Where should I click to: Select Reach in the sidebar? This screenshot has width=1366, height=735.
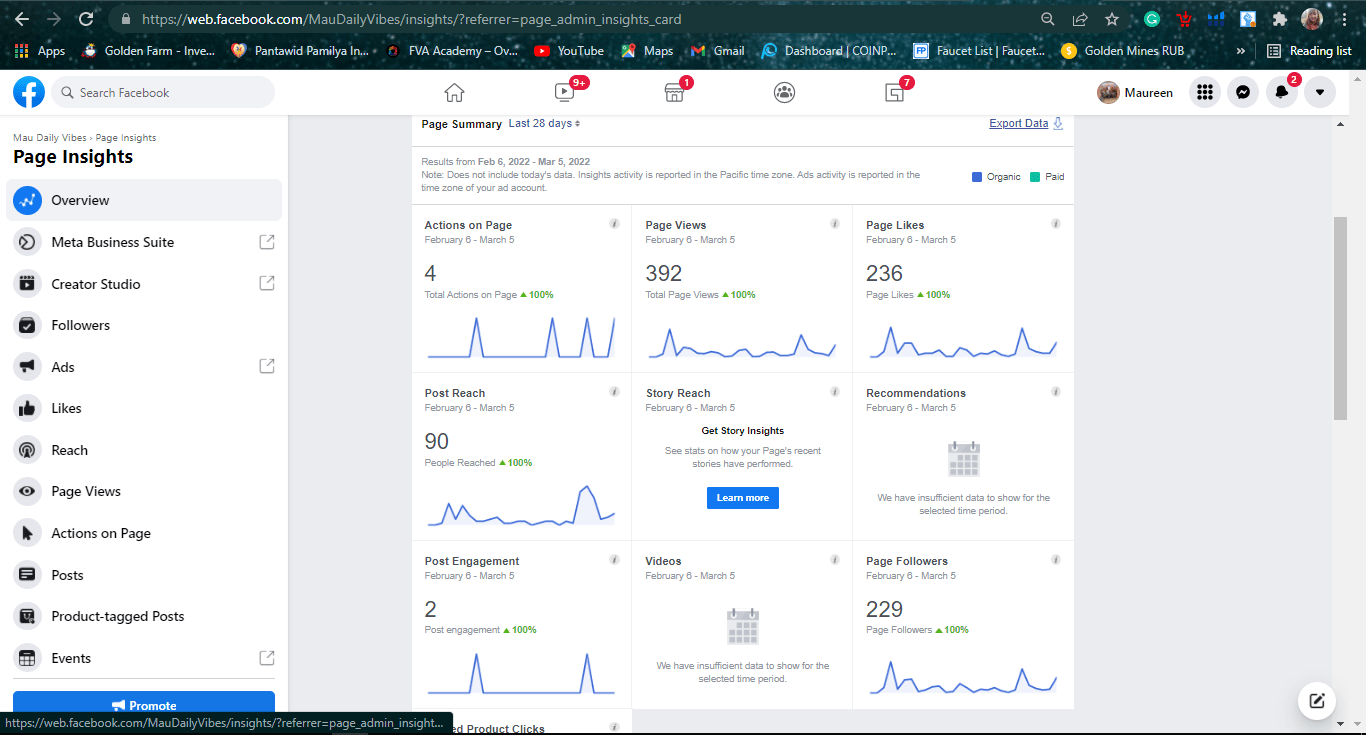tap(144, 450)
